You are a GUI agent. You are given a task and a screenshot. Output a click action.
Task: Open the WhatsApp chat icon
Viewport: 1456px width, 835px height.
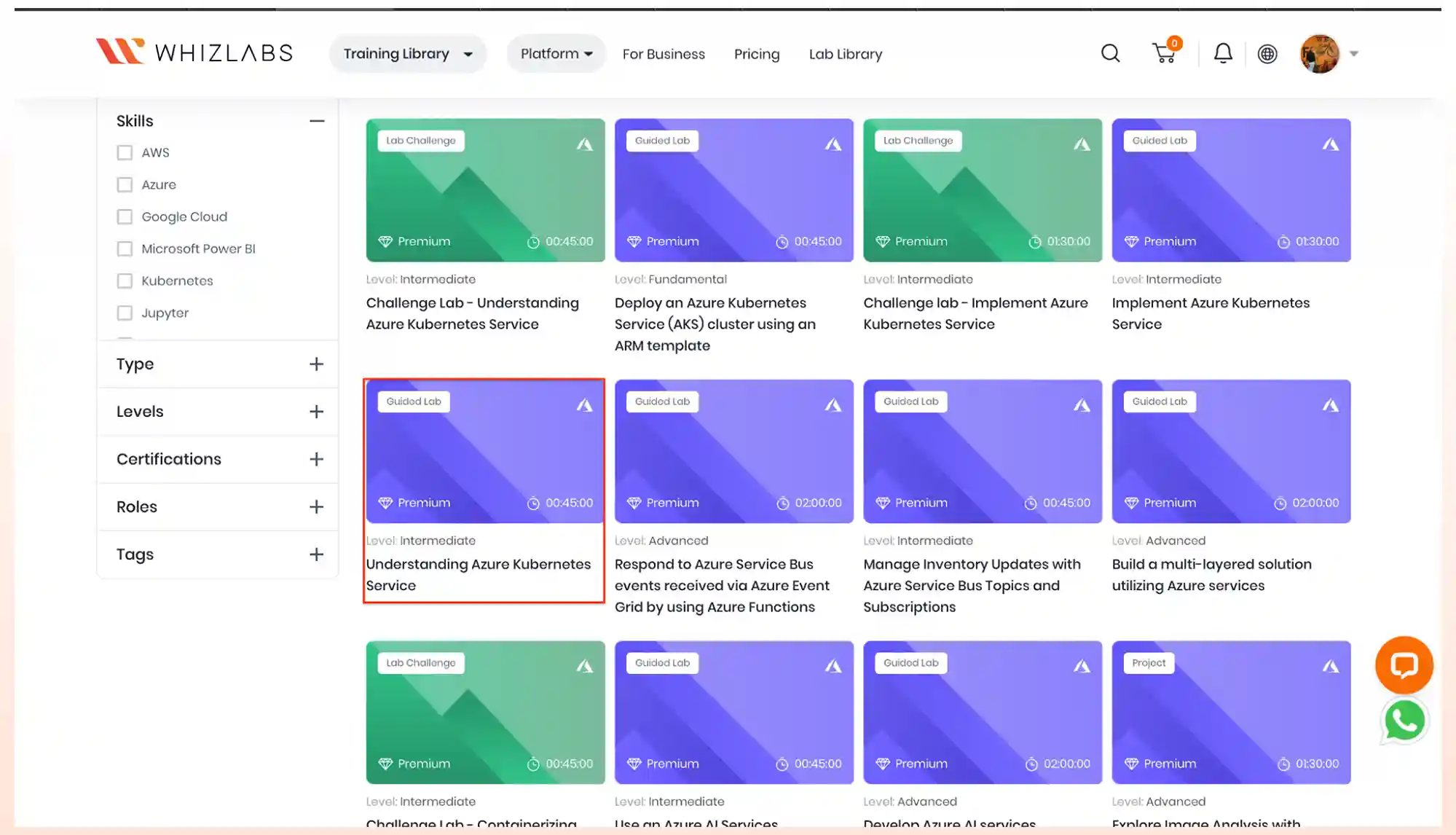[1404, 721]
